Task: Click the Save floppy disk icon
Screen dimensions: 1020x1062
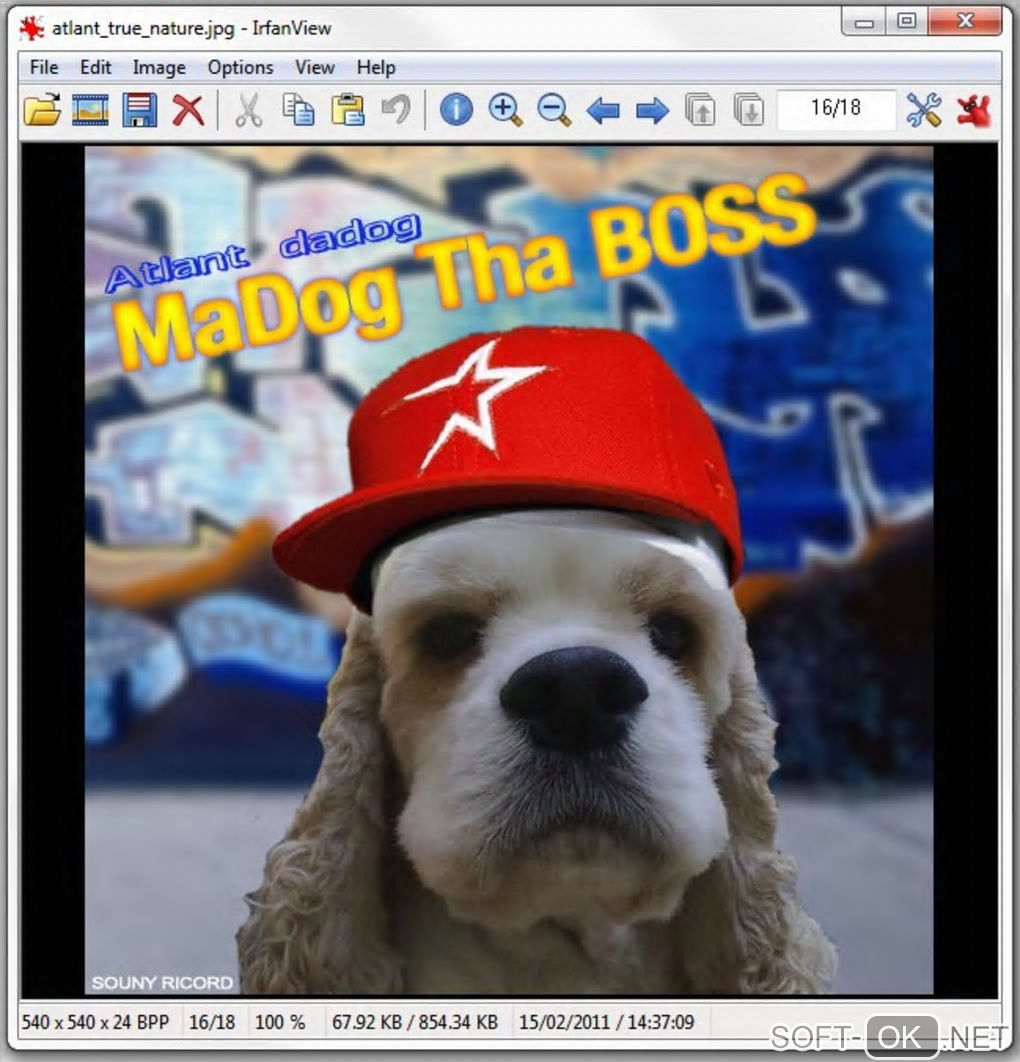Action: (140, 110)
